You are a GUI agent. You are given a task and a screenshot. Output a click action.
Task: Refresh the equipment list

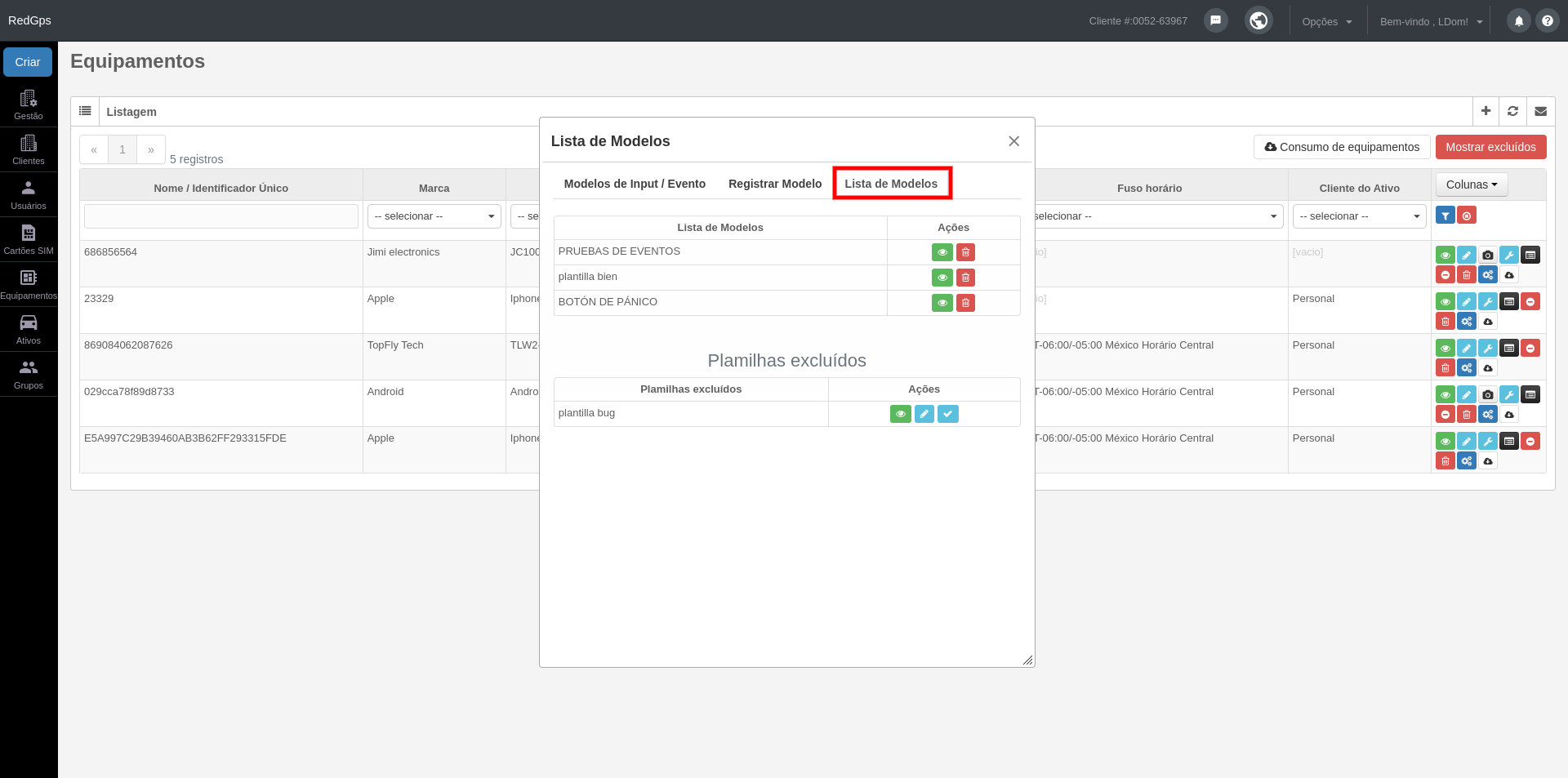point(1512,111)
